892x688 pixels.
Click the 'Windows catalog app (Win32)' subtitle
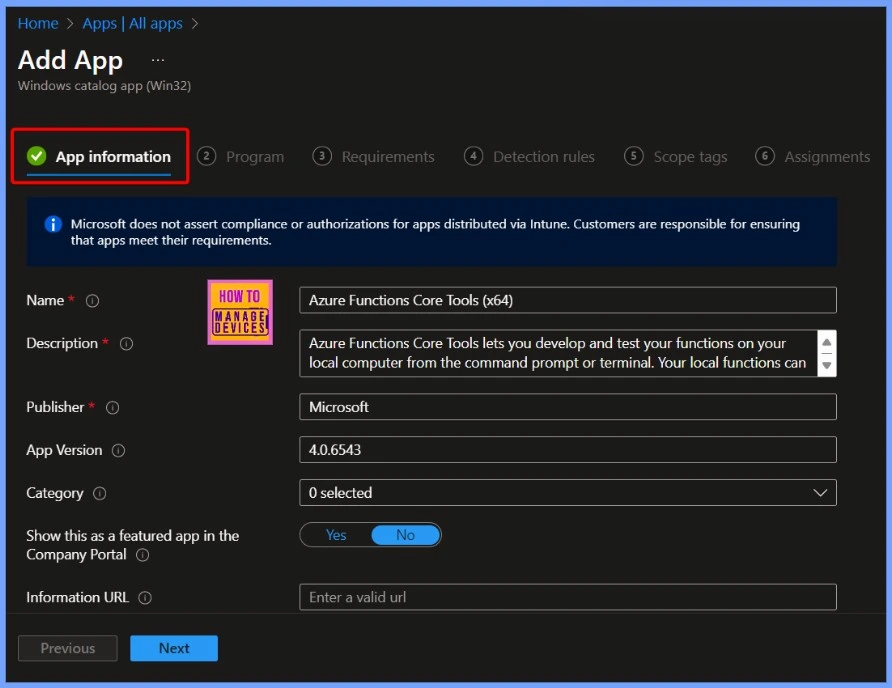(105, 86)
